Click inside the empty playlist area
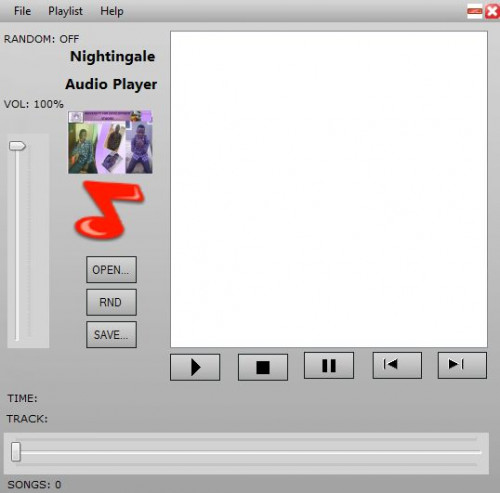This screenshot has width=500, height=493. pyautogui.click(x=329, y=189)
